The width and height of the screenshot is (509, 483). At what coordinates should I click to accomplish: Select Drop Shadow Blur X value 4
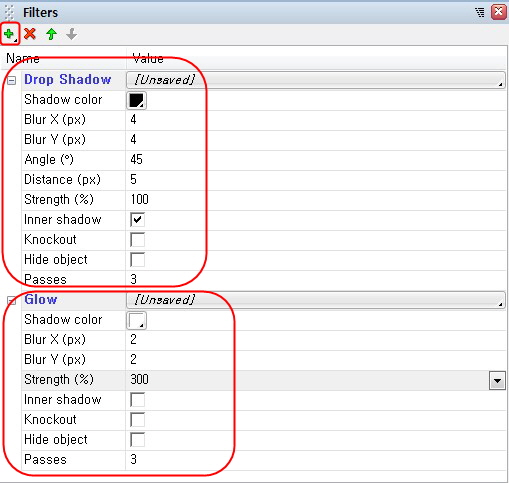click(x=133, y=120)
